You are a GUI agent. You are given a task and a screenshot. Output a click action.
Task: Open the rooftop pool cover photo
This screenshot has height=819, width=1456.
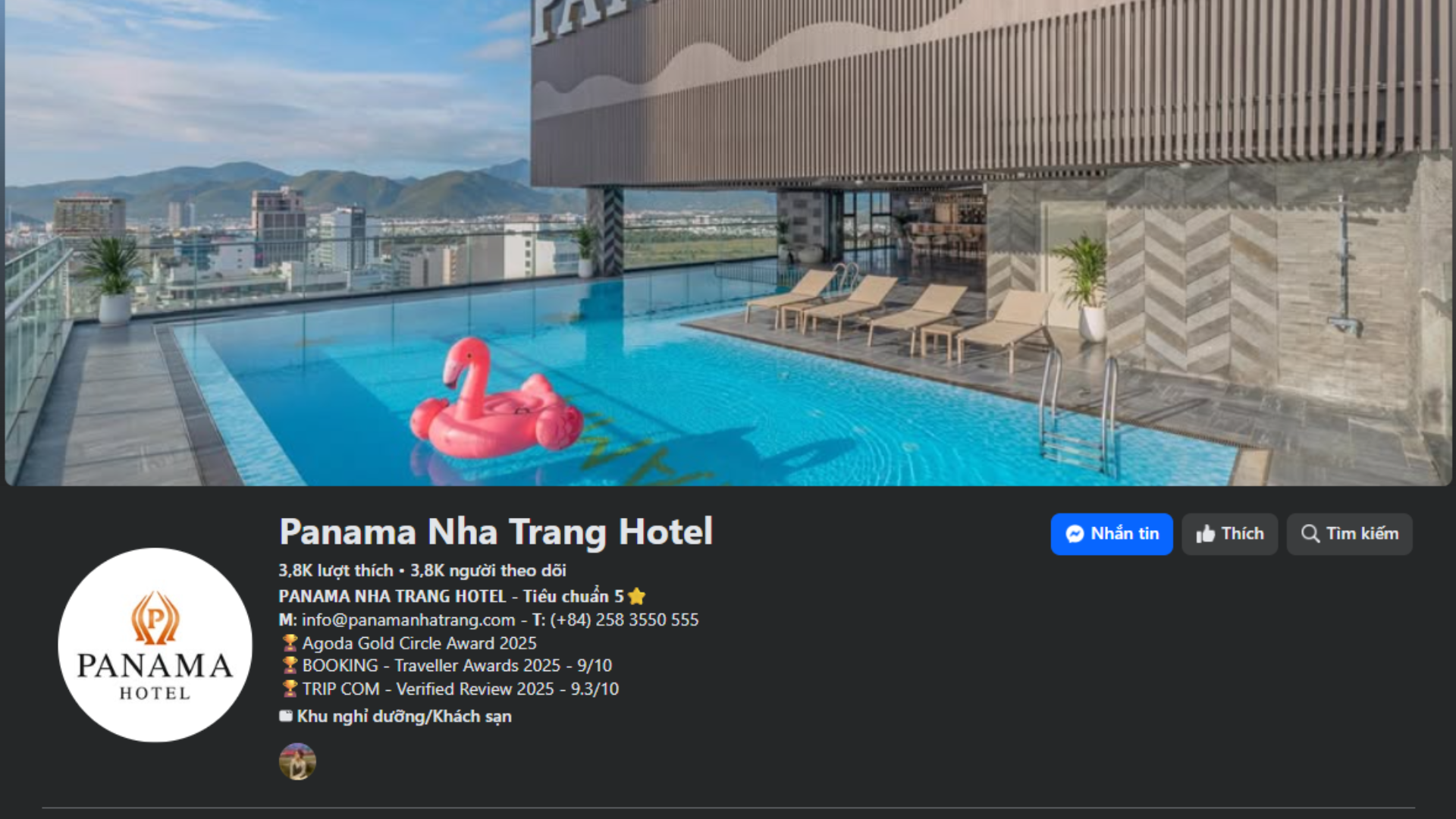tap(728, 243)
